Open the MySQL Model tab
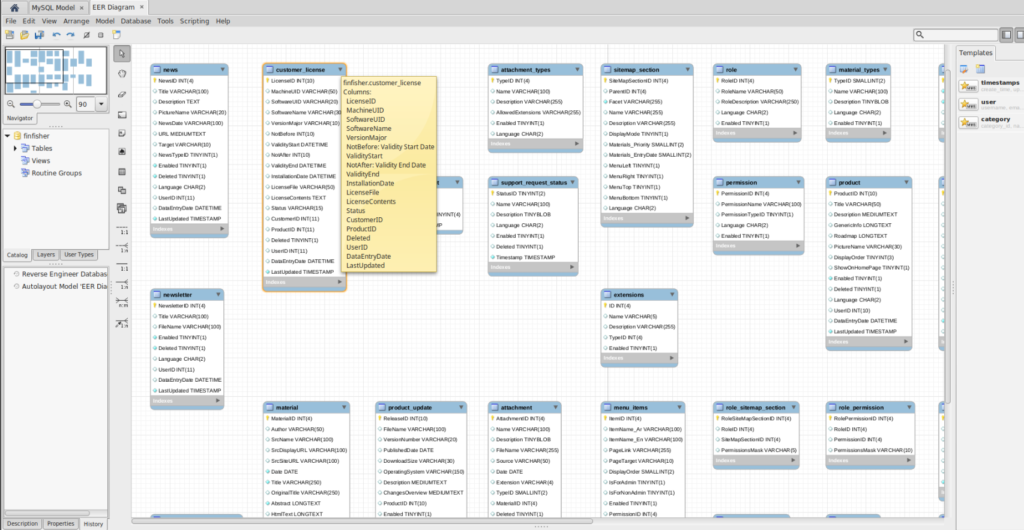Screen dimensions: 1024x530 pos(51,7)
